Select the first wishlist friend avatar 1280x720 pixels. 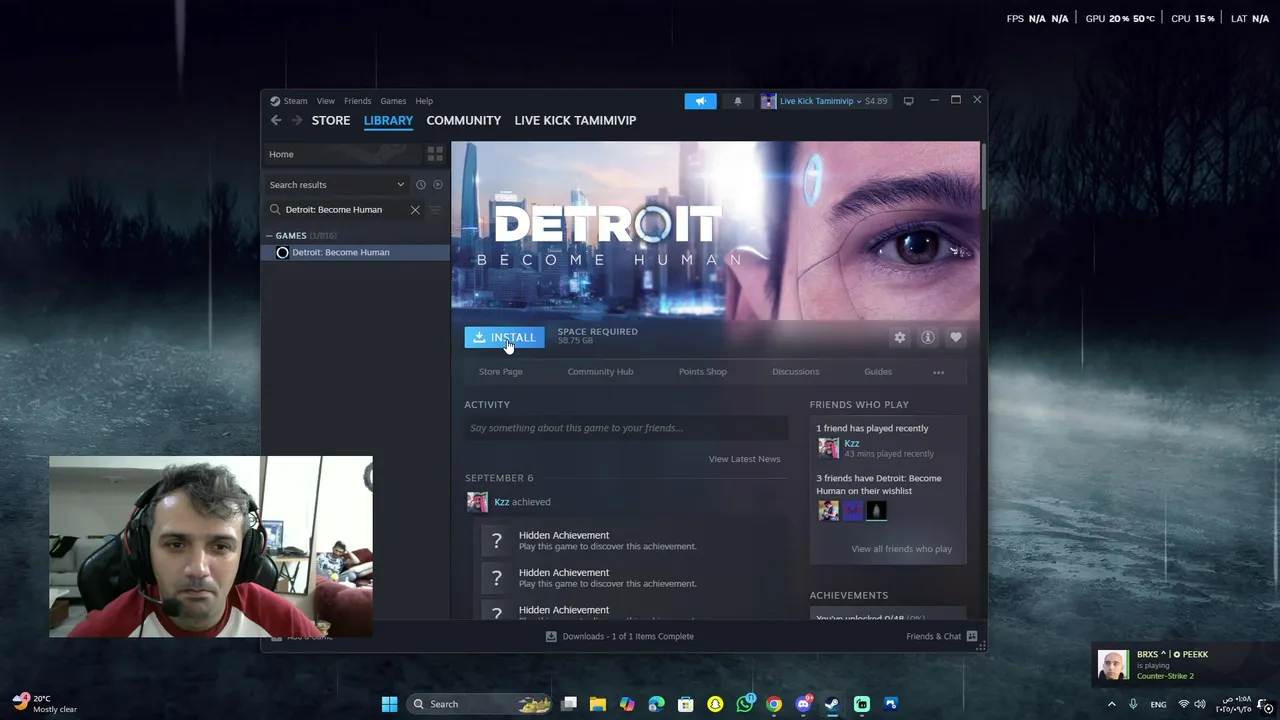(828, 511)
